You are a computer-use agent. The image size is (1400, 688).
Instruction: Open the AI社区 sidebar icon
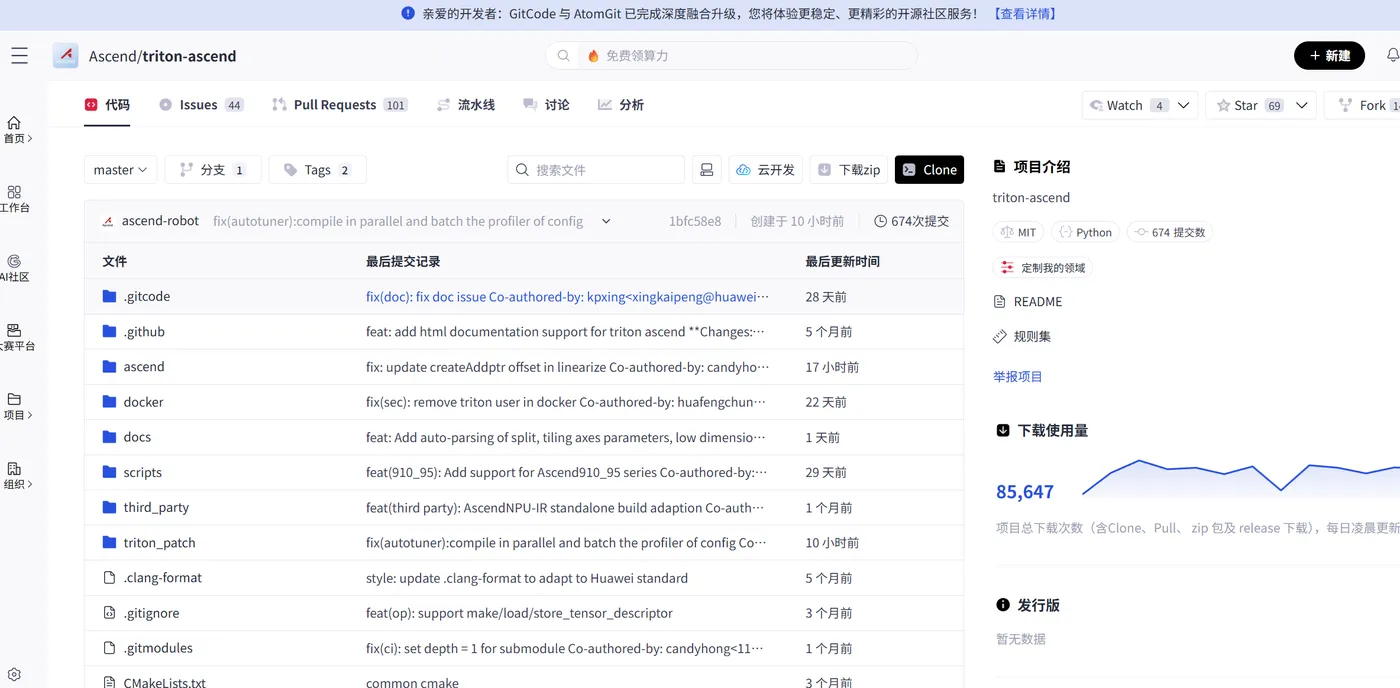coord(14,261)
